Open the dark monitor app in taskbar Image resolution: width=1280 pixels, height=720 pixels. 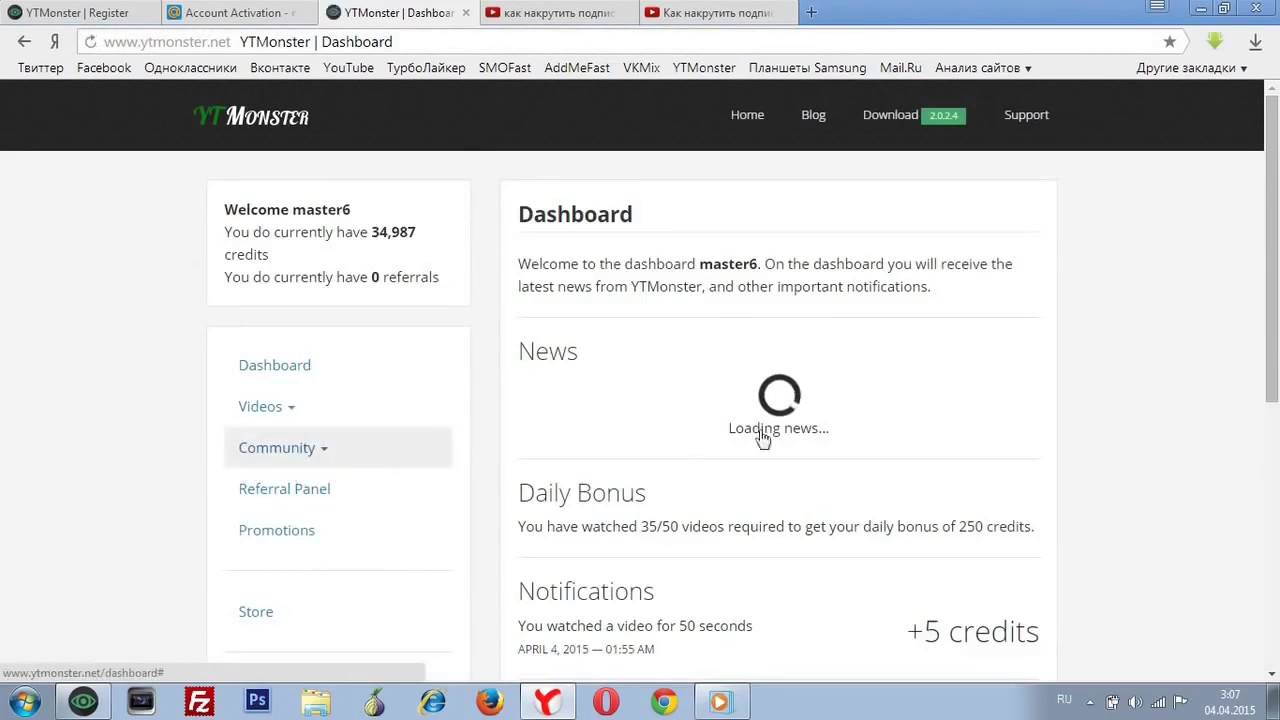(x=141, y=702)
